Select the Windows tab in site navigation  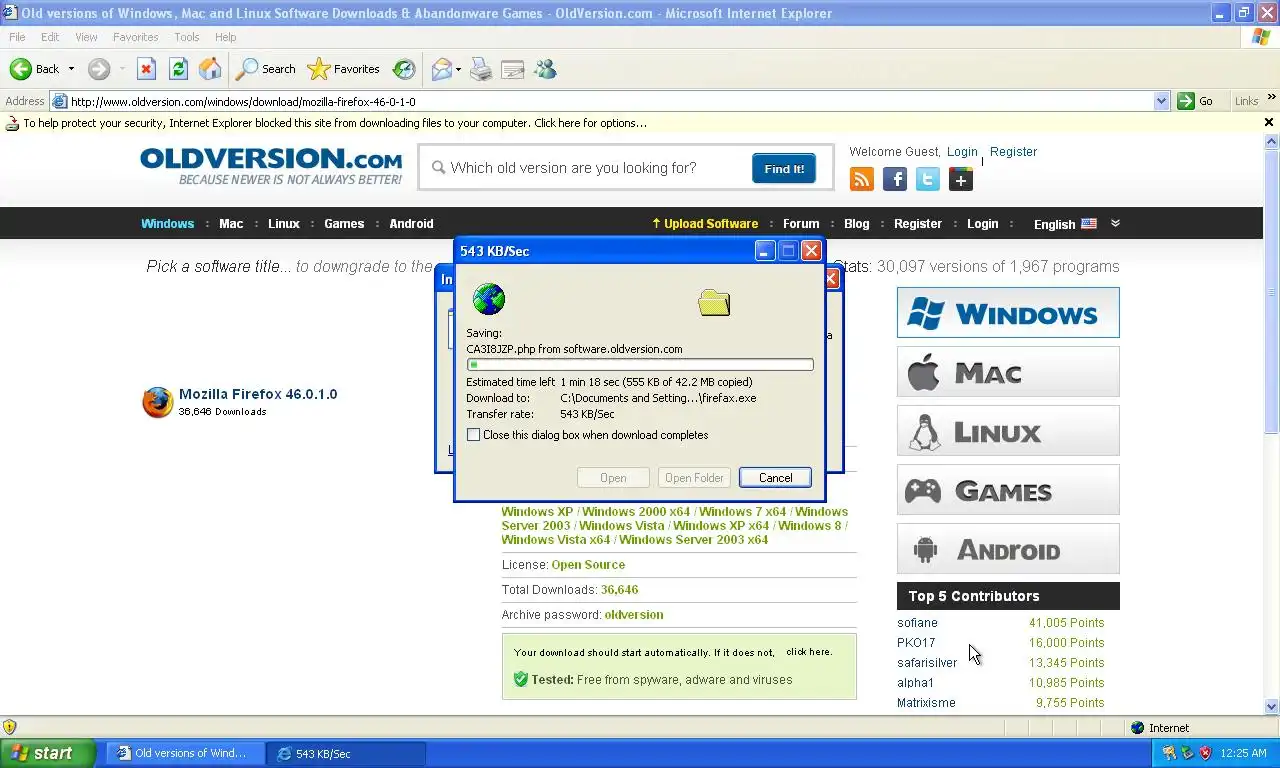coord(167,224)
